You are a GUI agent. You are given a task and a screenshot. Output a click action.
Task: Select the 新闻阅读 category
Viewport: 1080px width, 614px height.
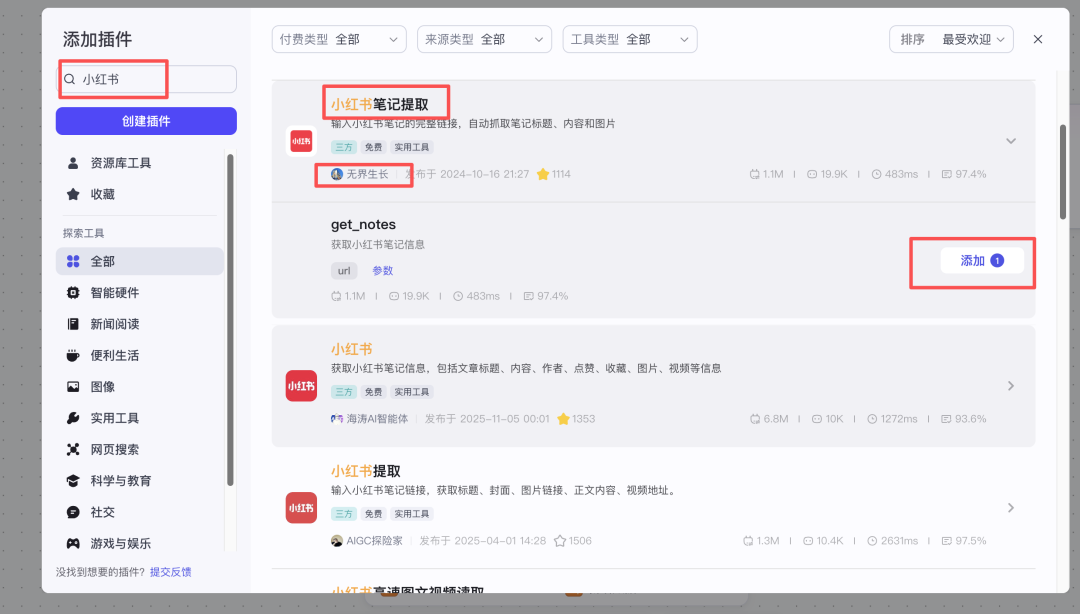[x=140, y=324]
